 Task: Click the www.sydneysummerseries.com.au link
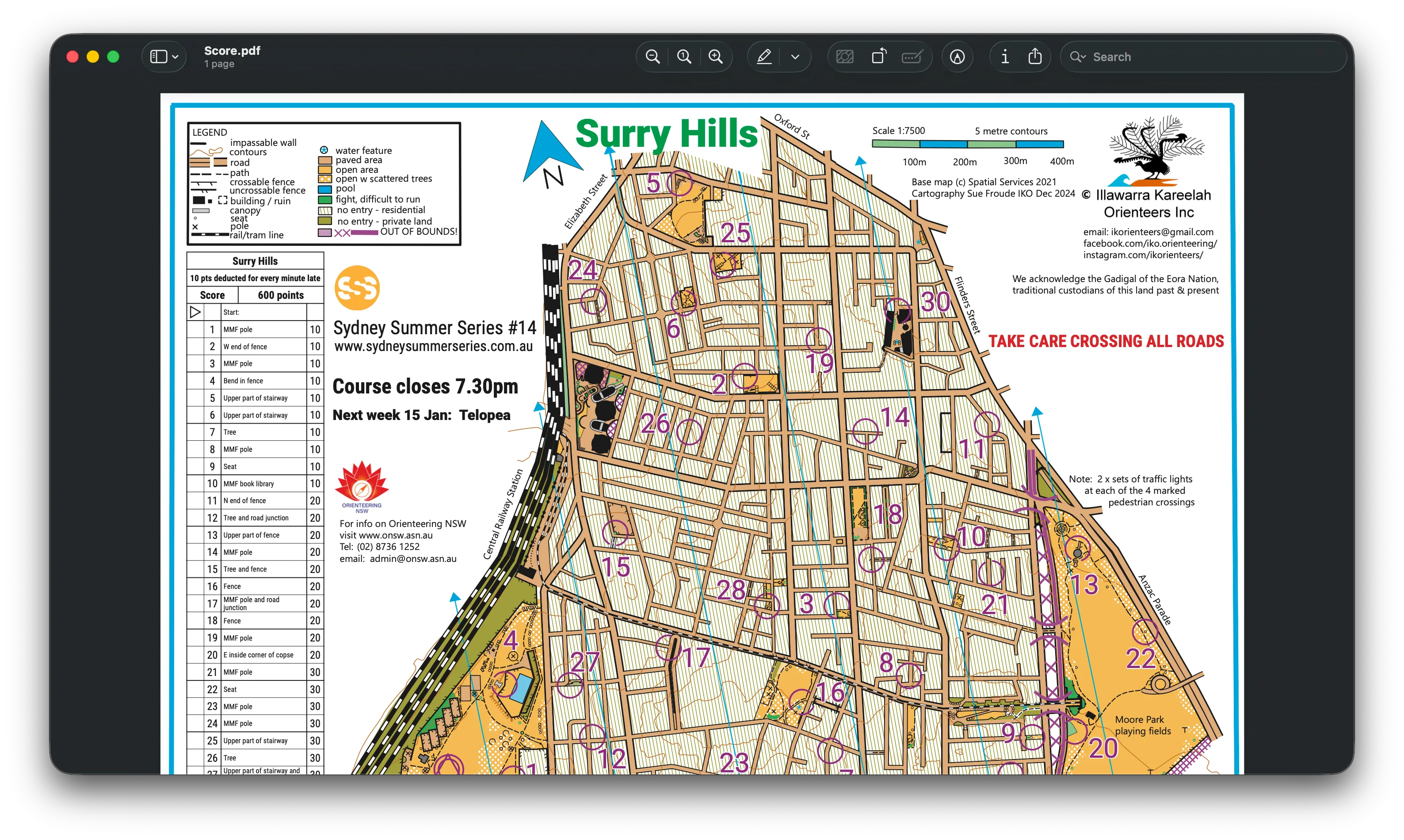[x=434, y=346]
